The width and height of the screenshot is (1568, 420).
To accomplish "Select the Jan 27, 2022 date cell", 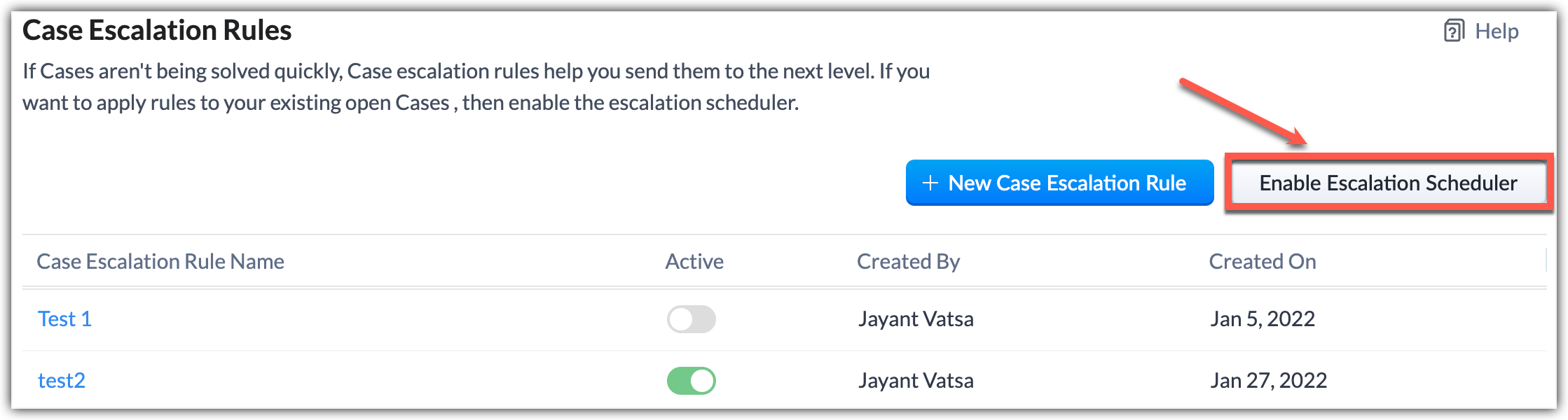I will coord(1269,381).
